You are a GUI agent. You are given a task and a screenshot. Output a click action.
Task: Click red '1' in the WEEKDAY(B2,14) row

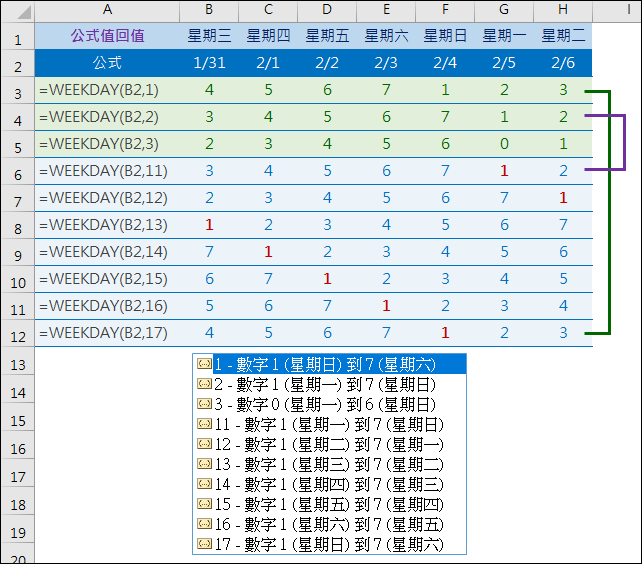268,252
